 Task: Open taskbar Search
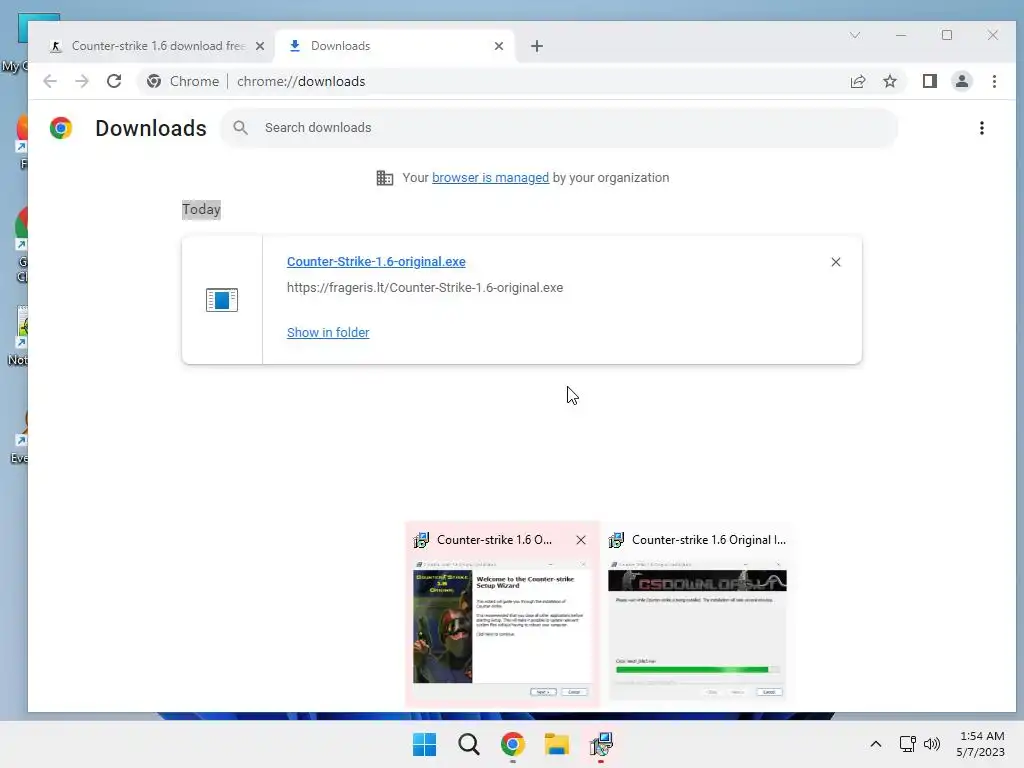point(469,744)
